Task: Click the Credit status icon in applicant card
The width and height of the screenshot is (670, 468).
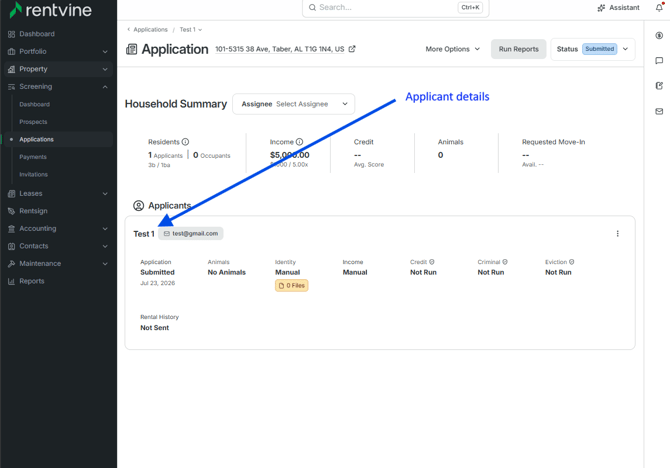Action: tap(432, 262)
